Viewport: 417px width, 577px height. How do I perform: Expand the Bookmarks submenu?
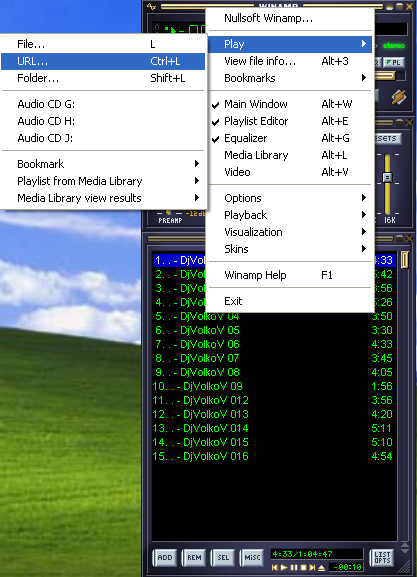point(290,78)
